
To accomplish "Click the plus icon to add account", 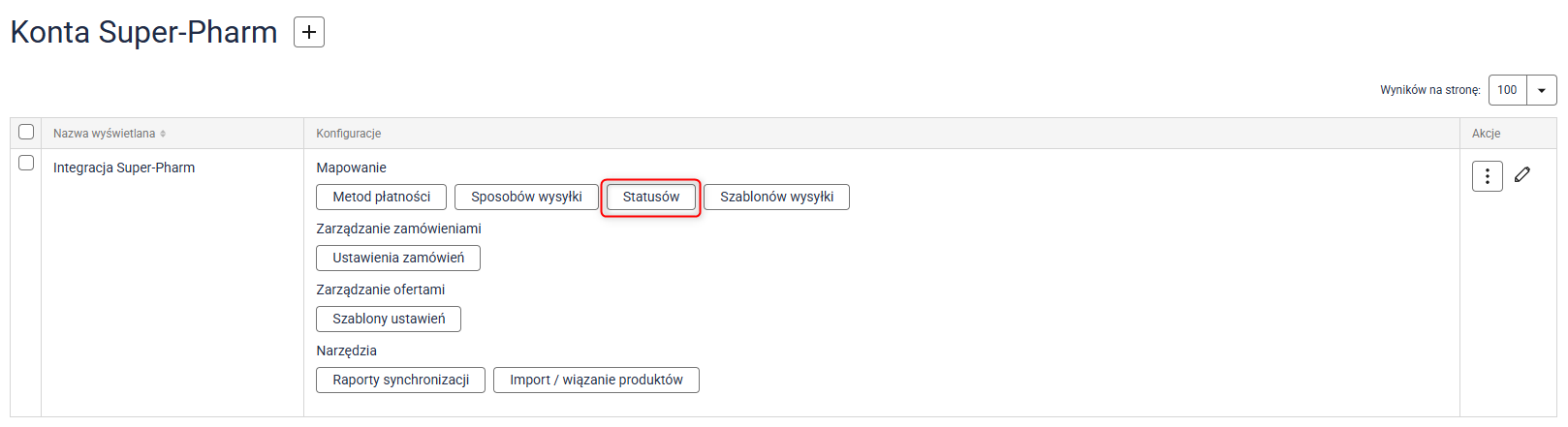I will 309,32.
